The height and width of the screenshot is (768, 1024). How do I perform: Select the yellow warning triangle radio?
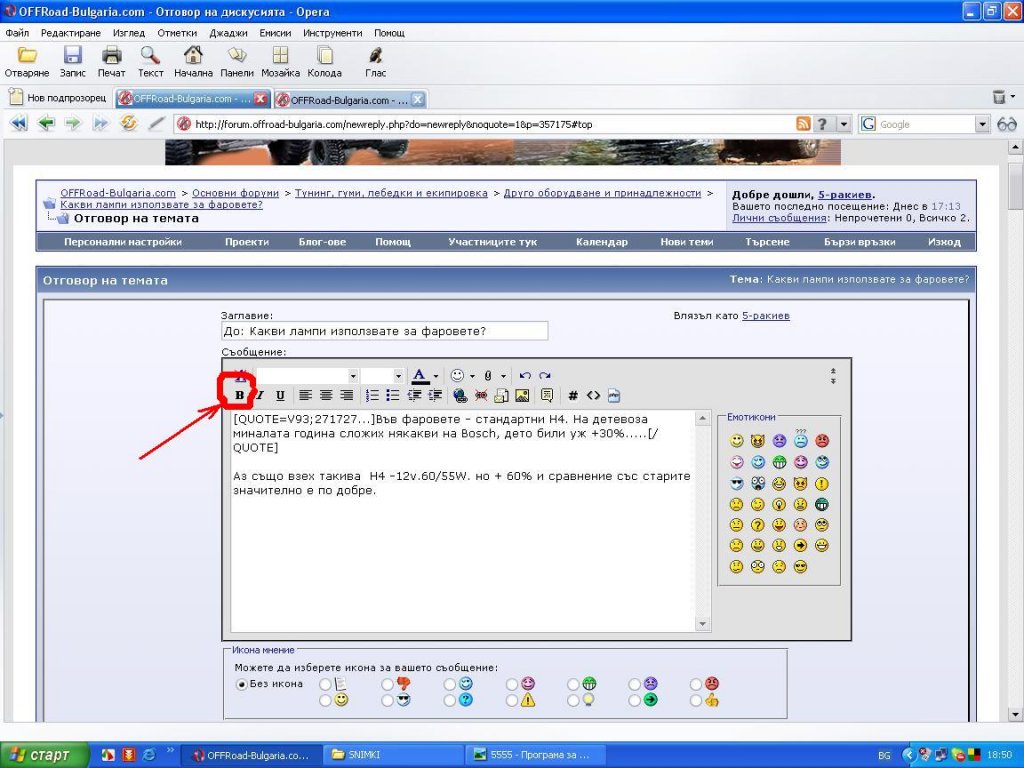tap(511, 701)
